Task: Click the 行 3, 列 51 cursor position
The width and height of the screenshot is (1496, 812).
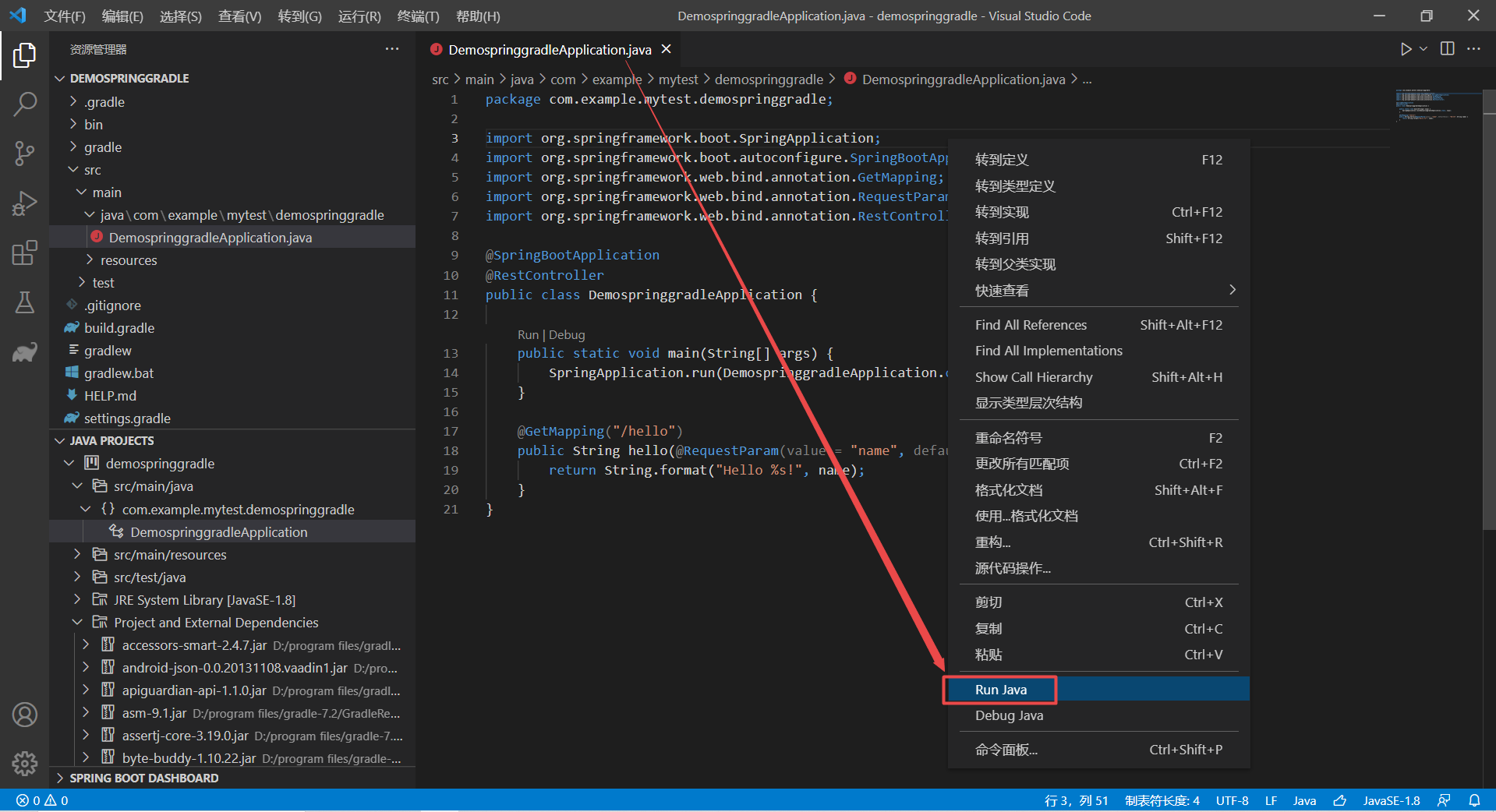Action: [1076, 800]
